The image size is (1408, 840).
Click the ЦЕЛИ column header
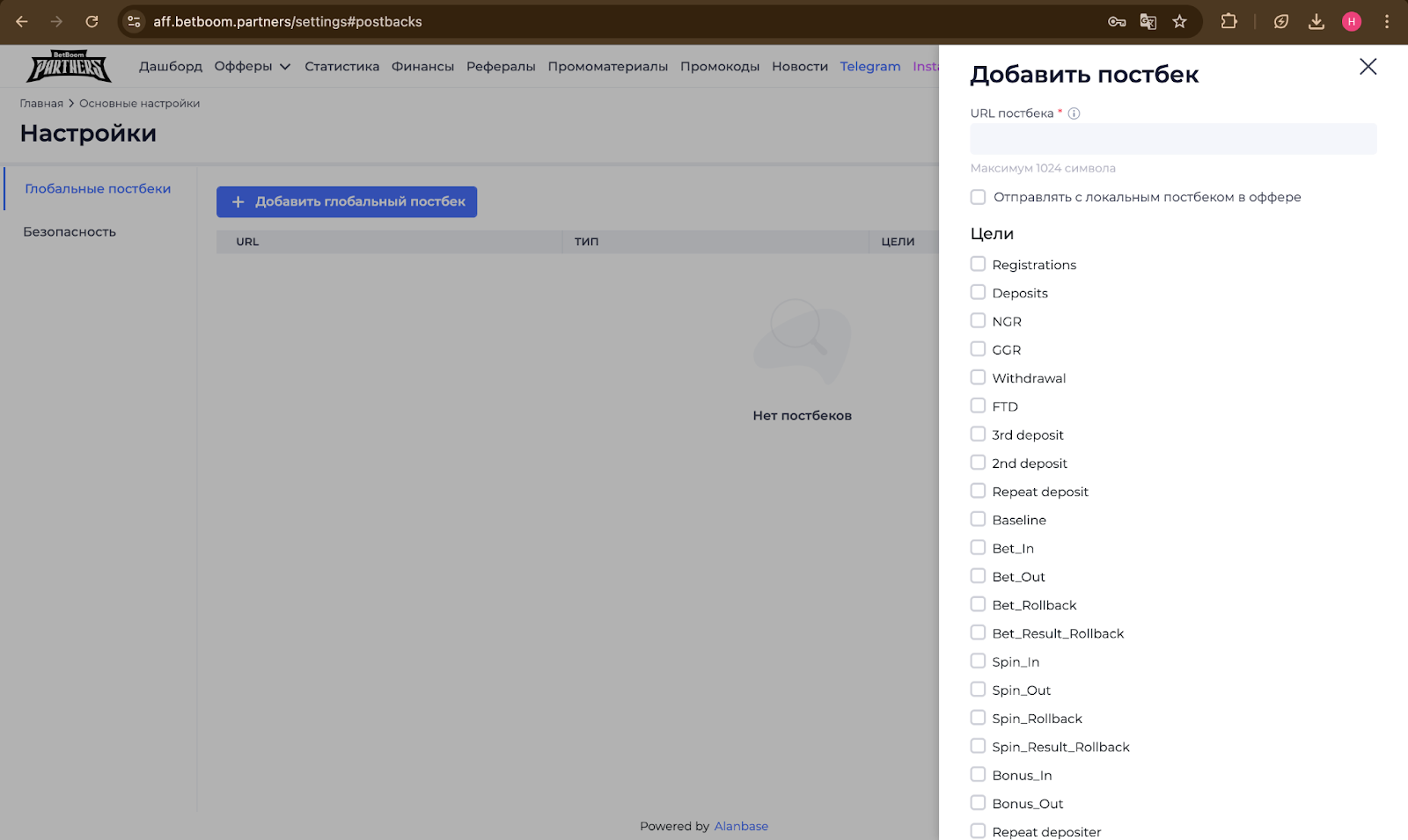898,242
